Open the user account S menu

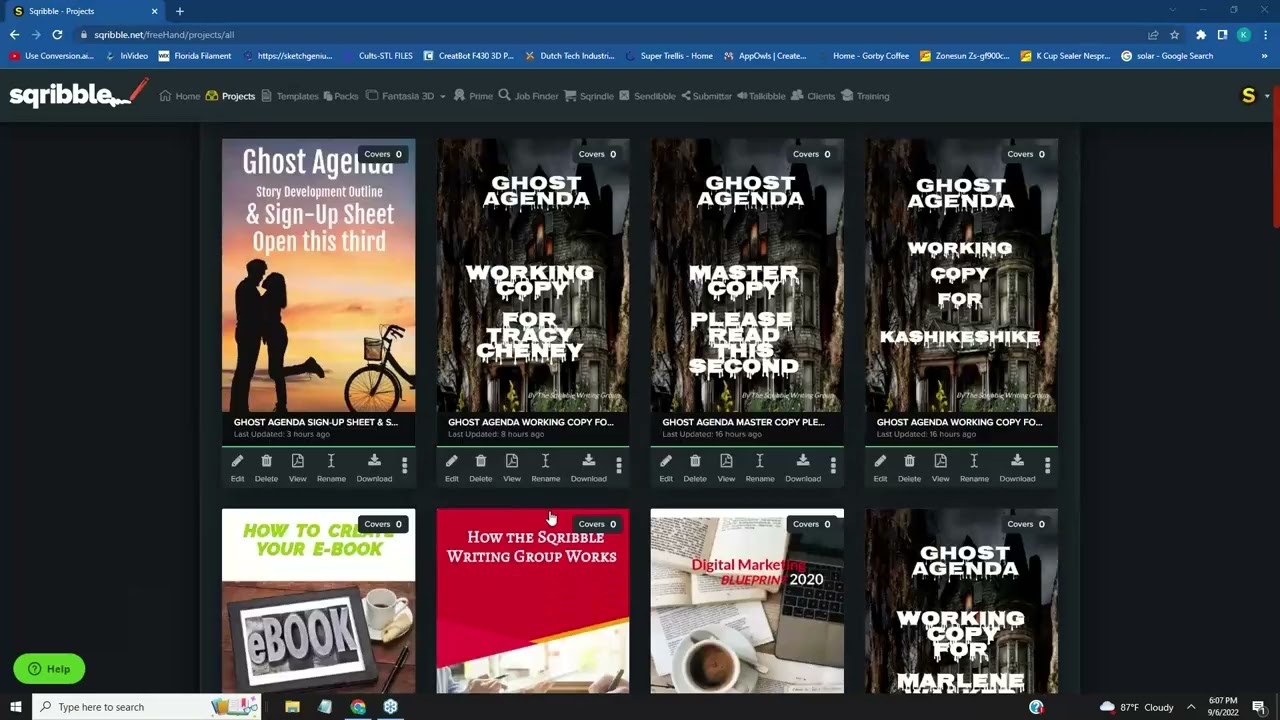pos(1254,96)
